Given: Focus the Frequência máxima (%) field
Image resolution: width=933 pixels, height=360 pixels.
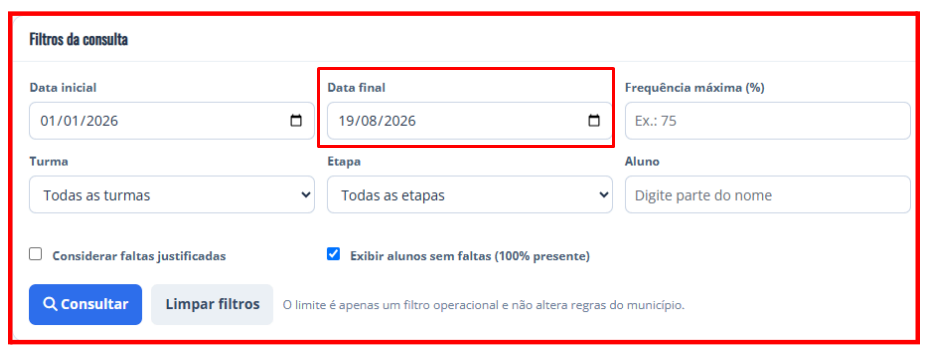Looking at the screenshot, I should point(768,121).
